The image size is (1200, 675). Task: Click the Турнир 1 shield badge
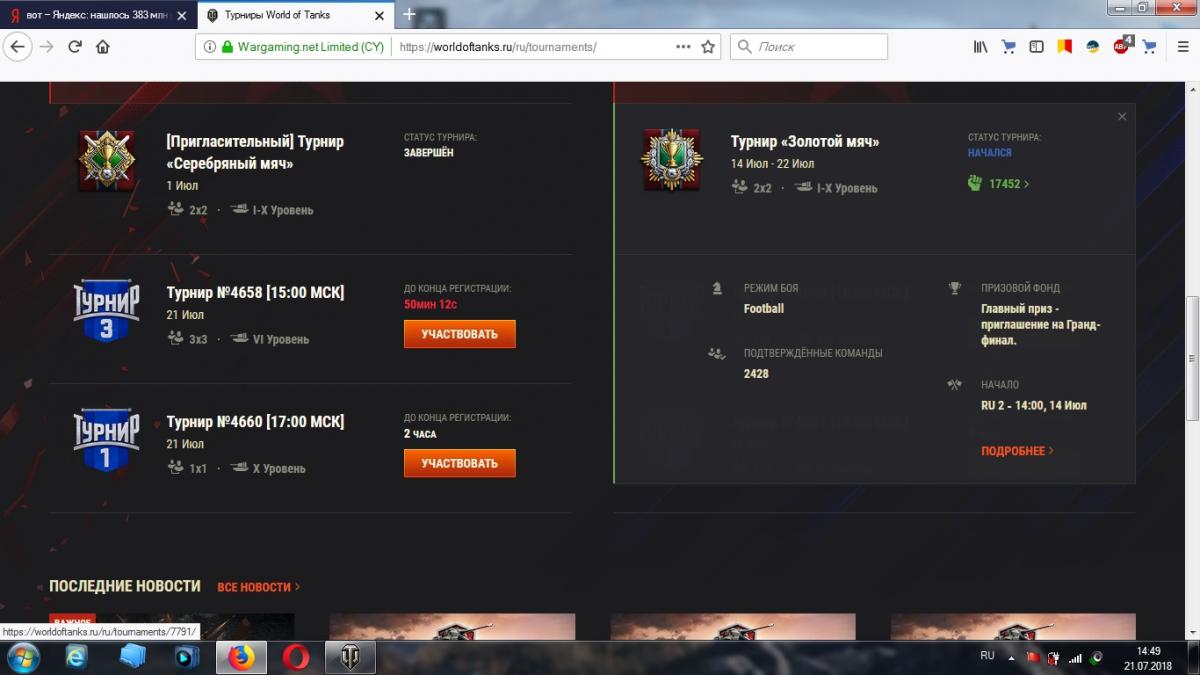tap(106, 441)
